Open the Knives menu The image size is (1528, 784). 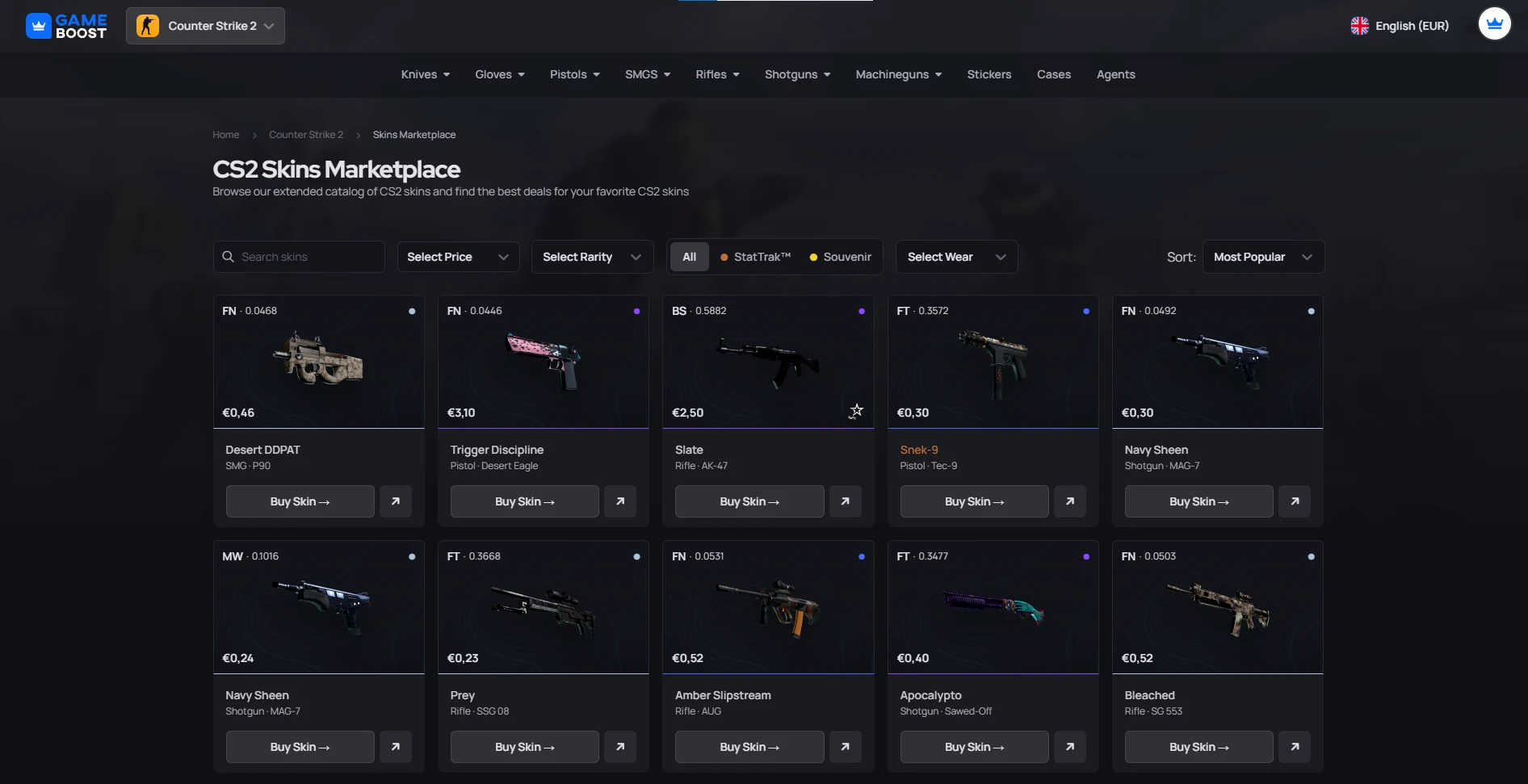point(426,74)
